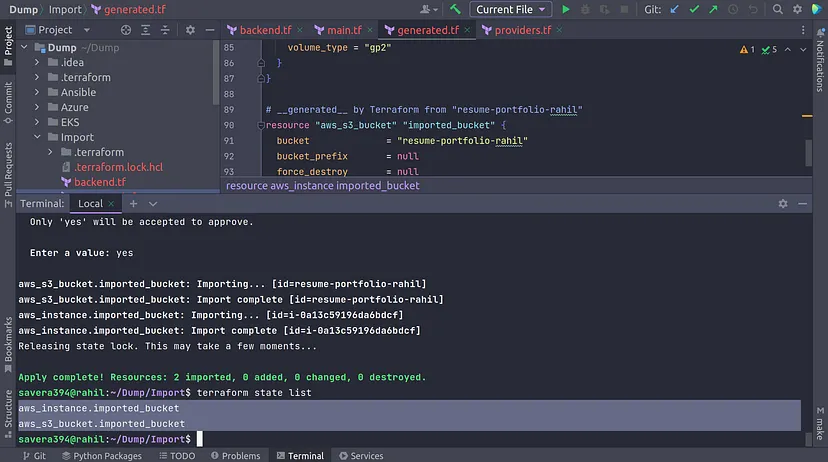Expand the EKS folder

tap(37, 122)
